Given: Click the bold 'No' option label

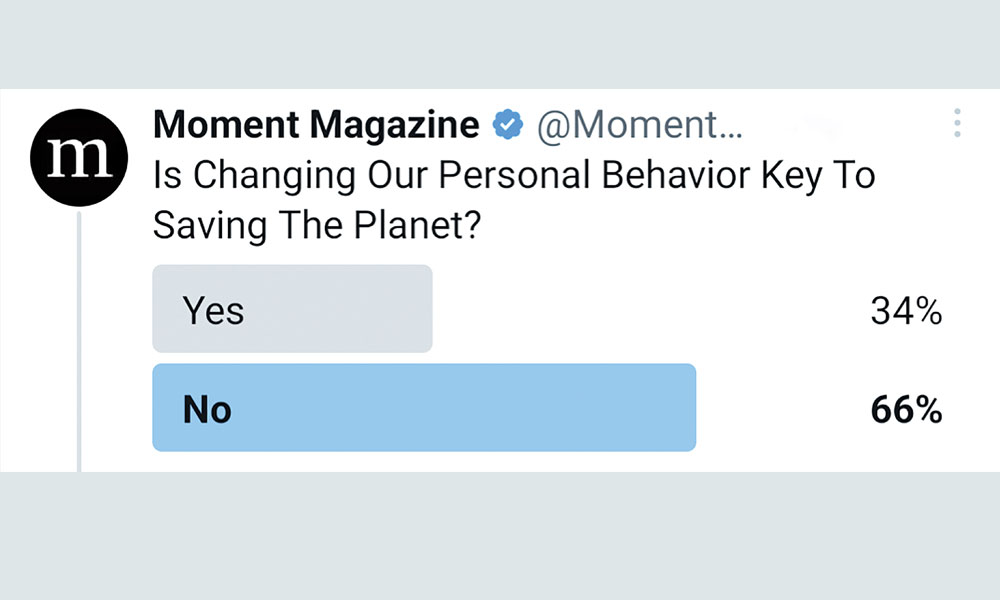Looking at the screenshot, I should coord(207,409).
